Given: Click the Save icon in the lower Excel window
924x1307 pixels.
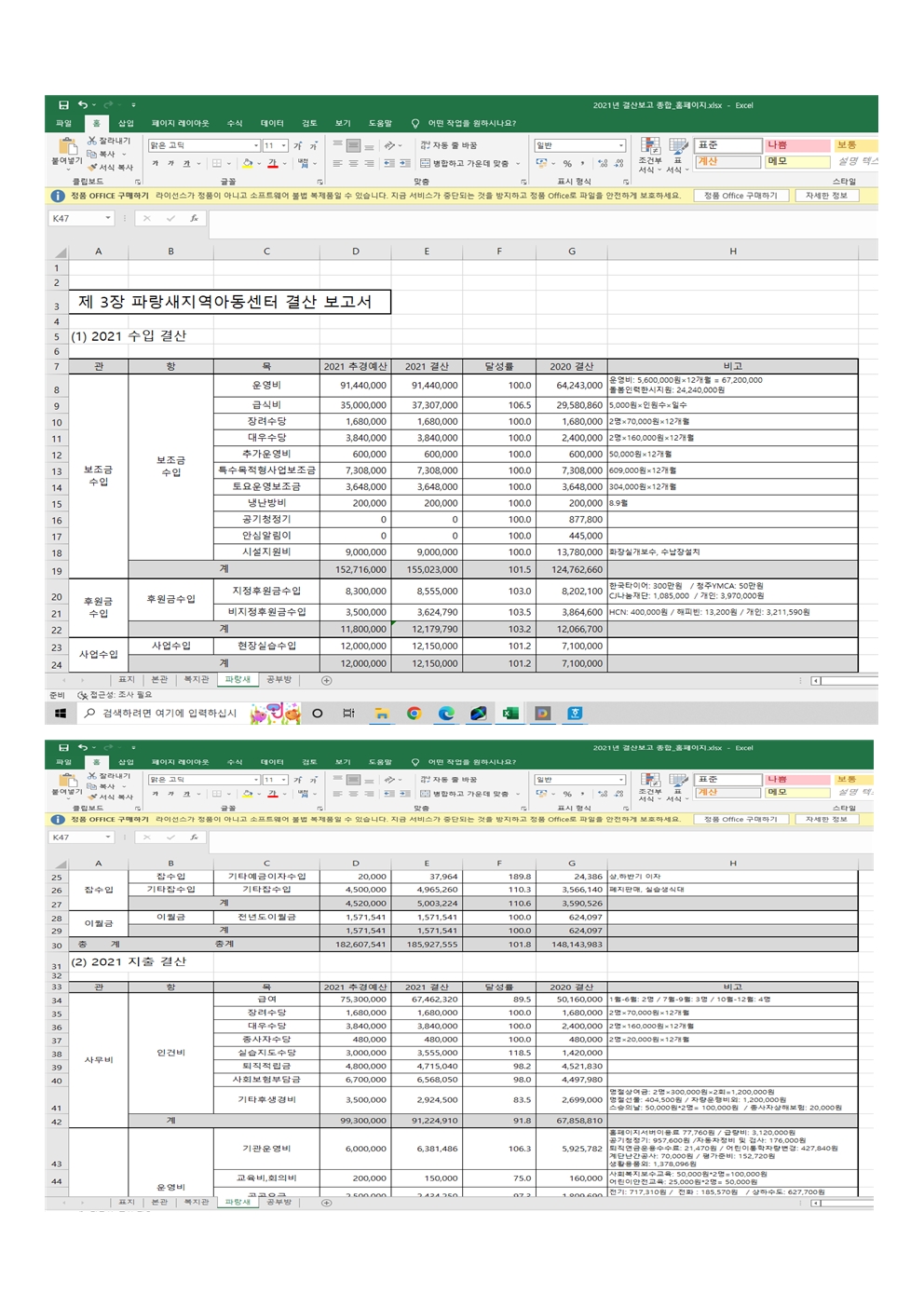Looking at the screenshot, I should coord(63,747).
